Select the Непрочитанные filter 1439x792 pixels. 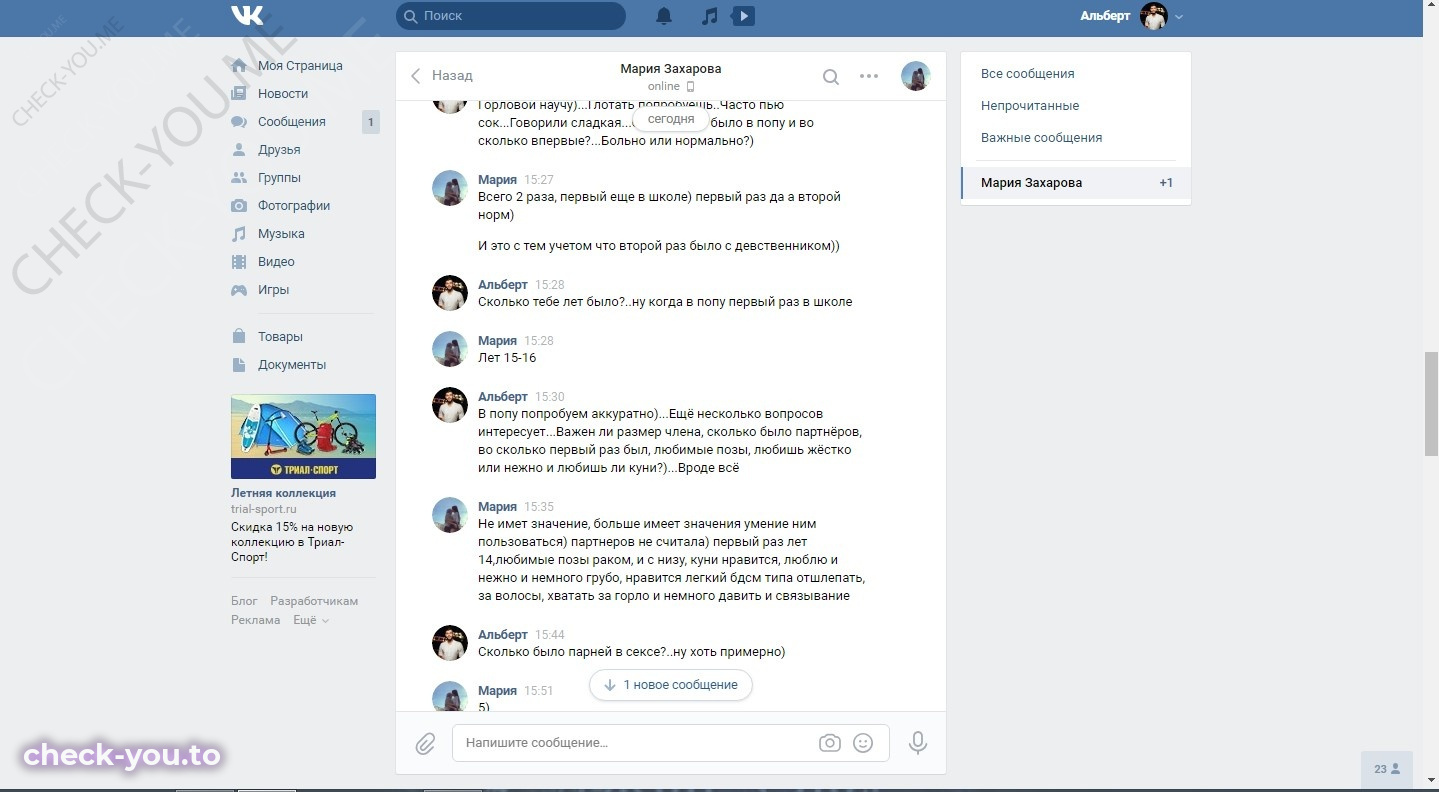(x=1030, y=105)
